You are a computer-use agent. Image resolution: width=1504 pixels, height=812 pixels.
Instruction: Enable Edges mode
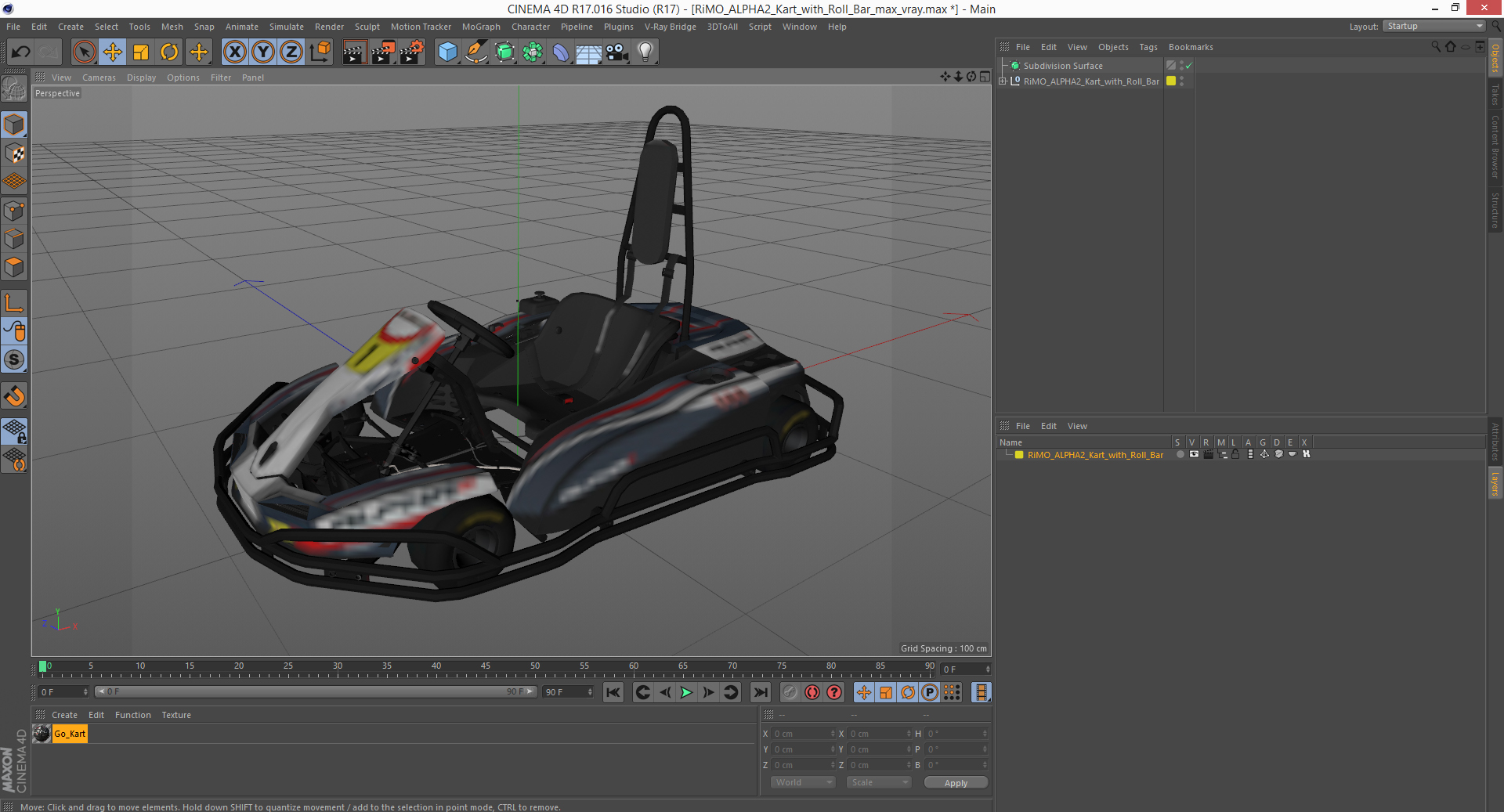[14, 239]
